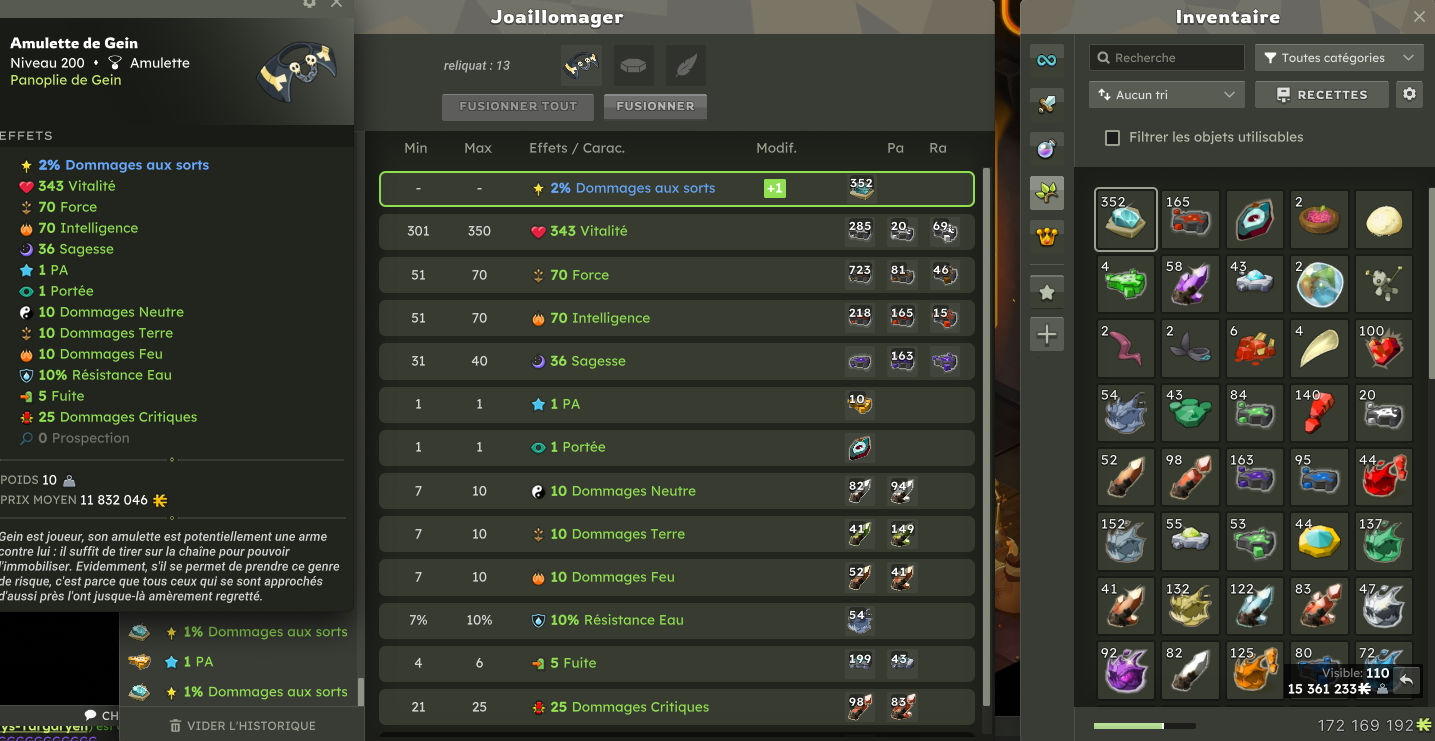The width and height of the screenshot is (1435, 741).
Task: Select the 2% Dommages aux sorts row
Action: coord(676,189)
